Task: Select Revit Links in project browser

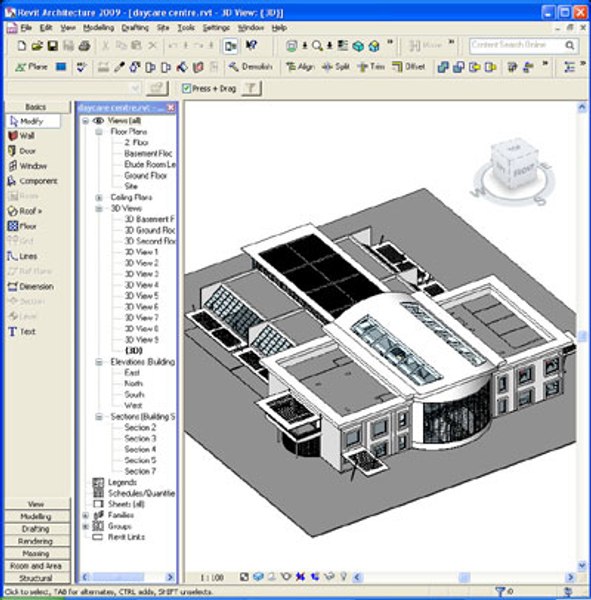Action: [126, 537]
